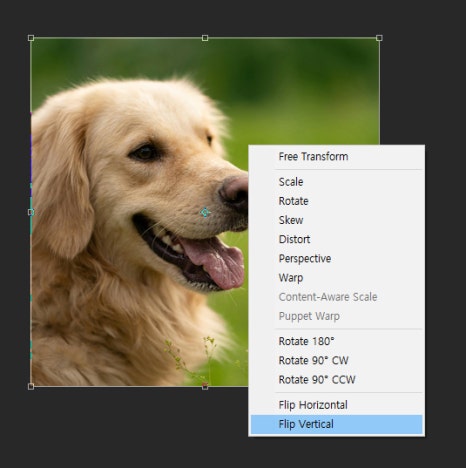This screenshot has height=468, width=466.
Task: Click the Content-Aware Scale entry
Action: coord(336,297)
